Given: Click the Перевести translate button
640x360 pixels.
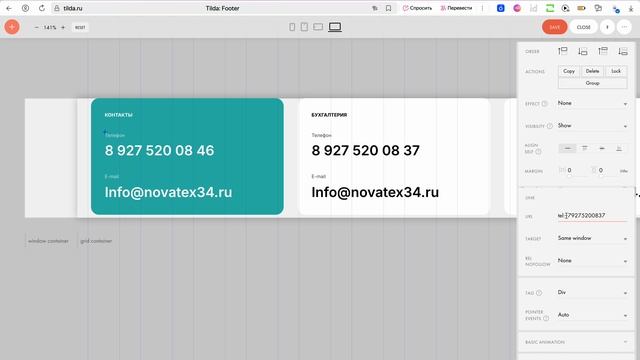Looking at the screenshot, I should pyautogui.click(x=456, y=8).
